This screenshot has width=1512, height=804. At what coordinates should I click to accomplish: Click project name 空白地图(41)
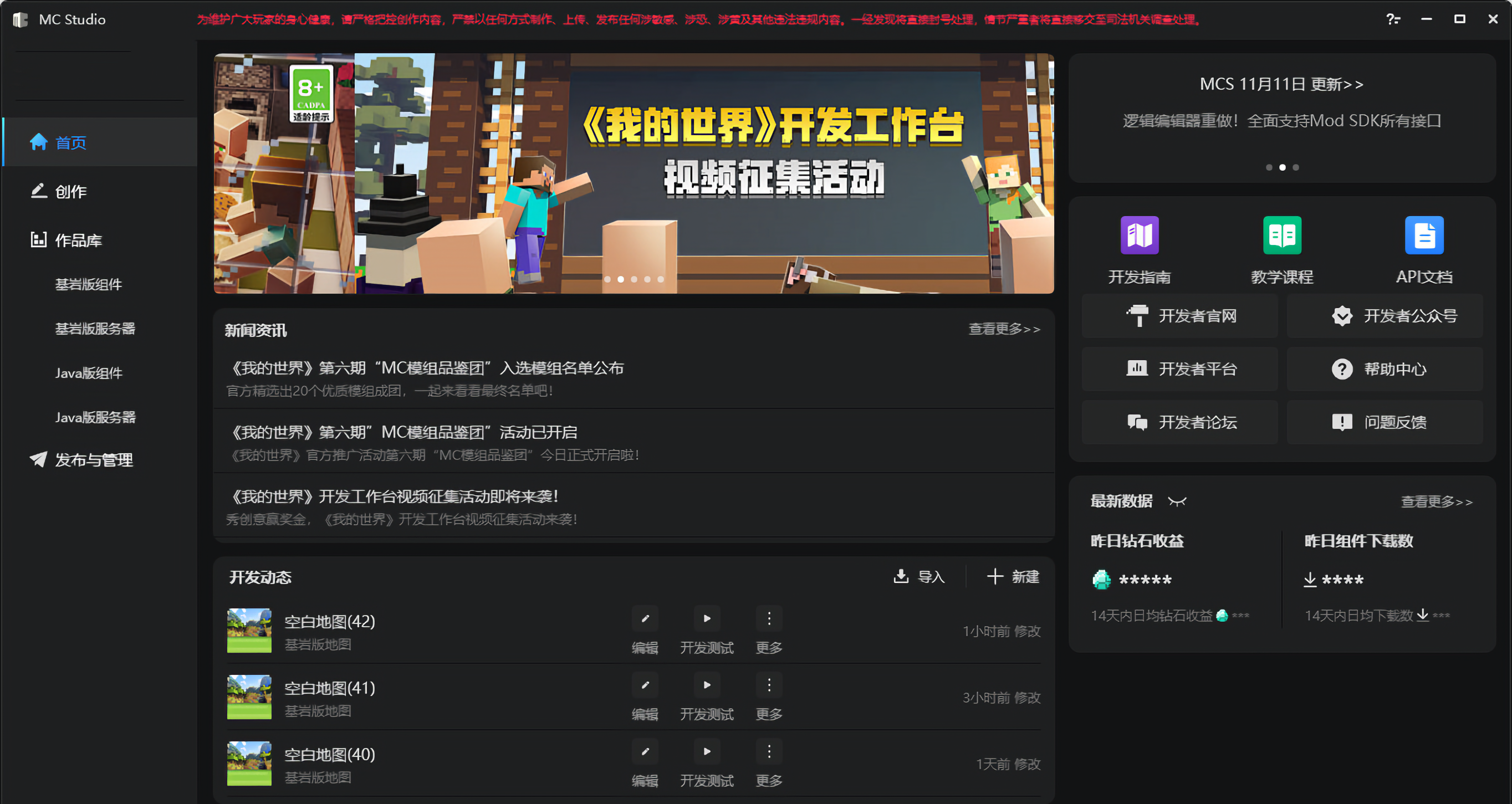(x=330, y=688)
